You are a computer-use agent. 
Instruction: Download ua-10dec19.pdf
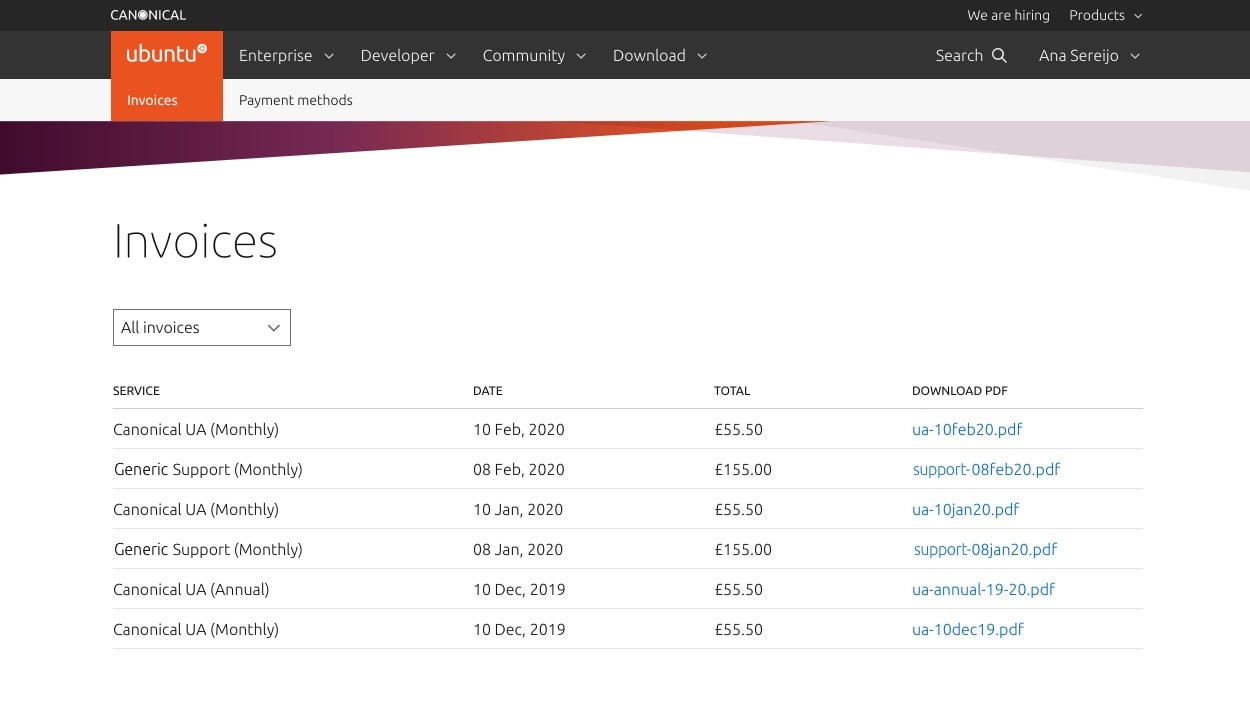click(x=968, y=629)
